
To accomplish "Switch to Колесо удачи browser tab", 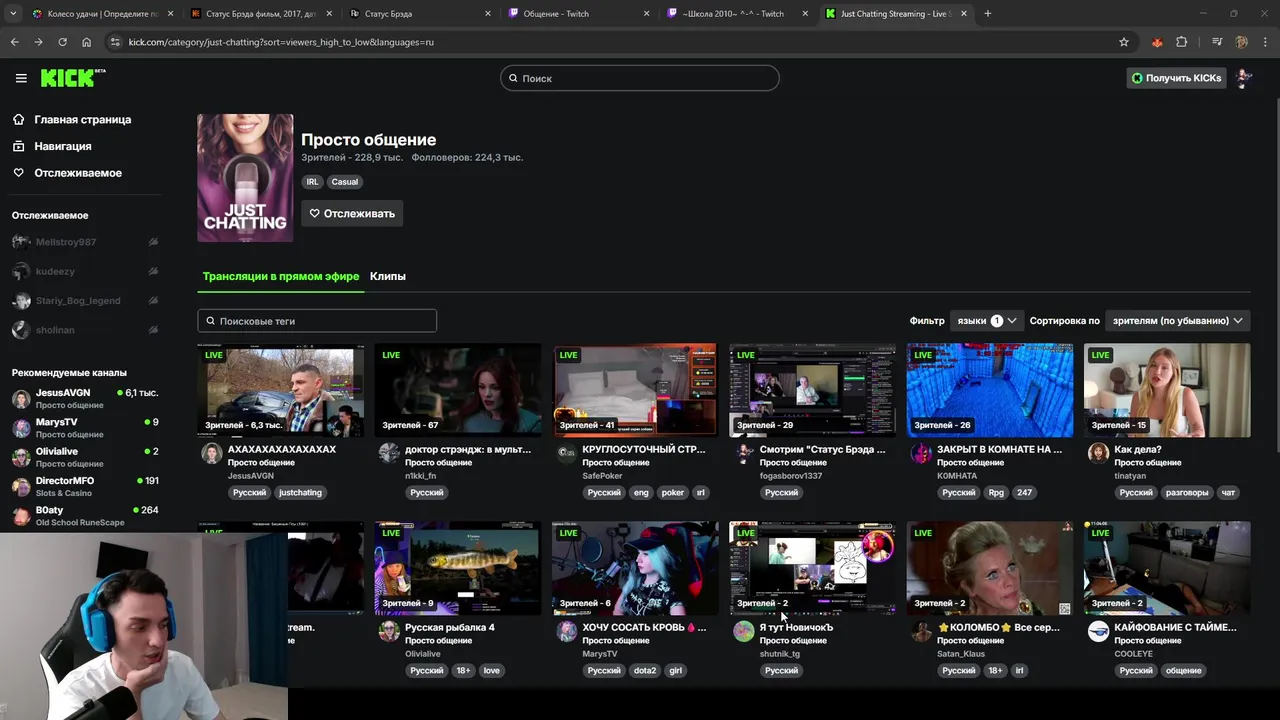I will (x=101, y=14).
